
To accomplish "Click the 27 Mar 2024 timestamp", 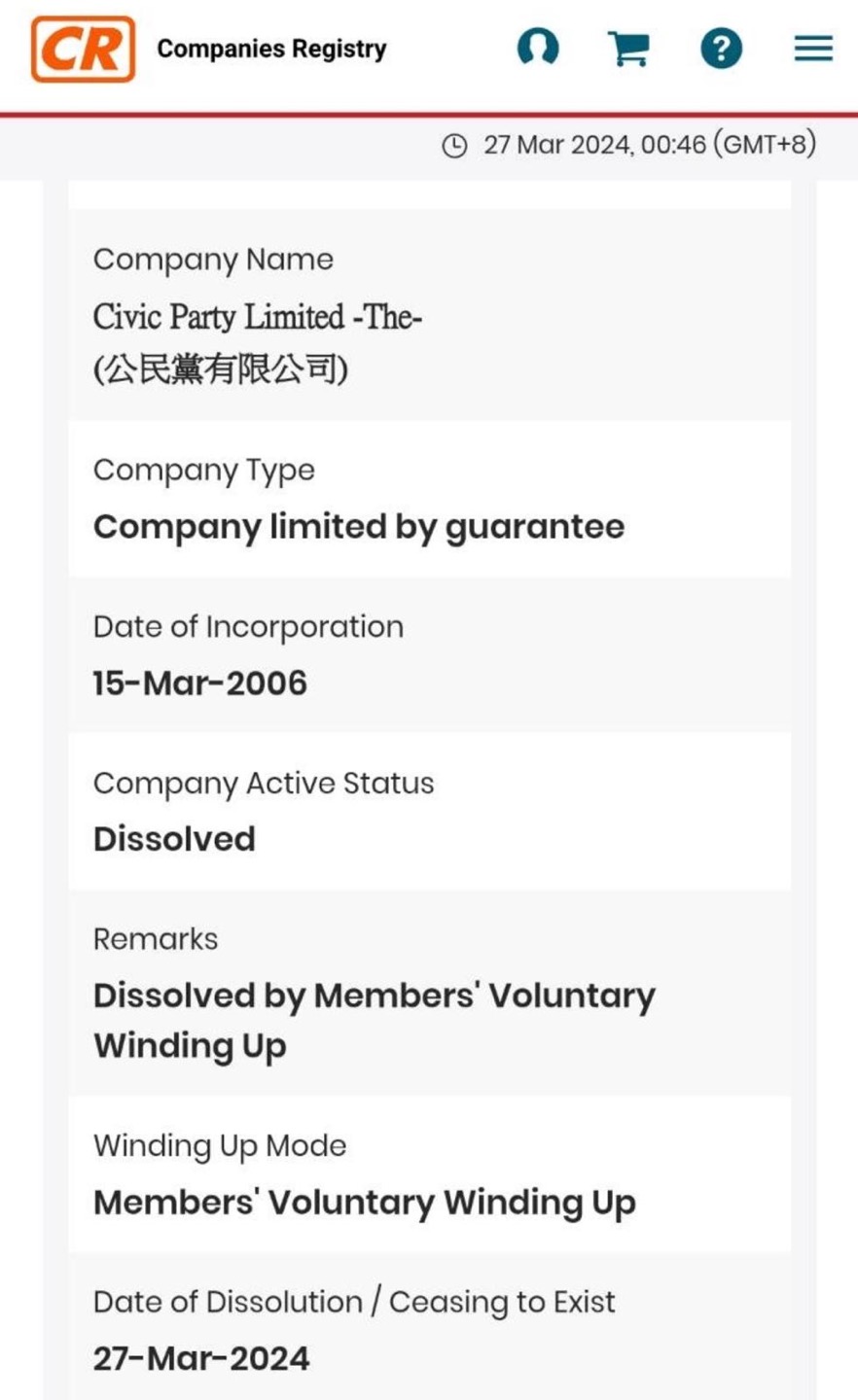I will click(649, 145).
